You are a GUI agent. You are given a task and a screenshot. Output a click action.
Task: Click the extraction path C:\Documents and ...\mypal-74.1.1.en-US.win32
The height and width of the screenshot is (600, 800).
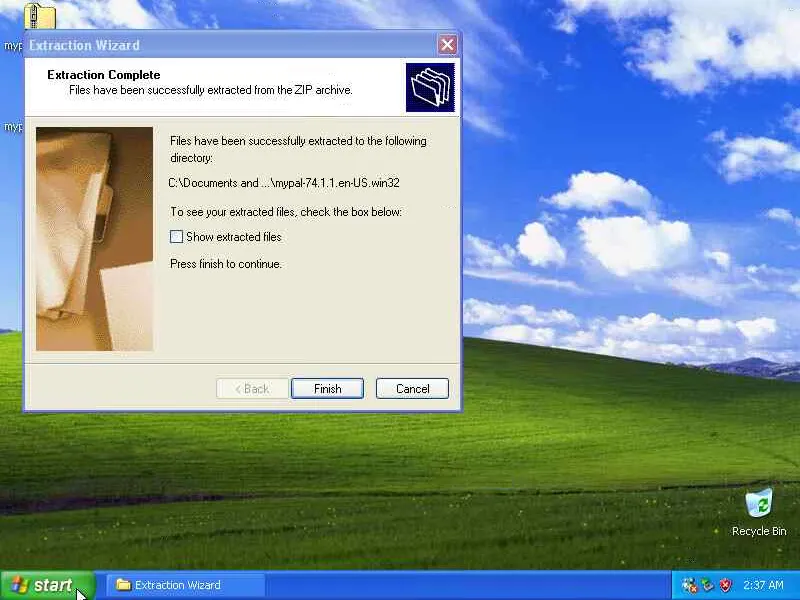click(284, 183)
